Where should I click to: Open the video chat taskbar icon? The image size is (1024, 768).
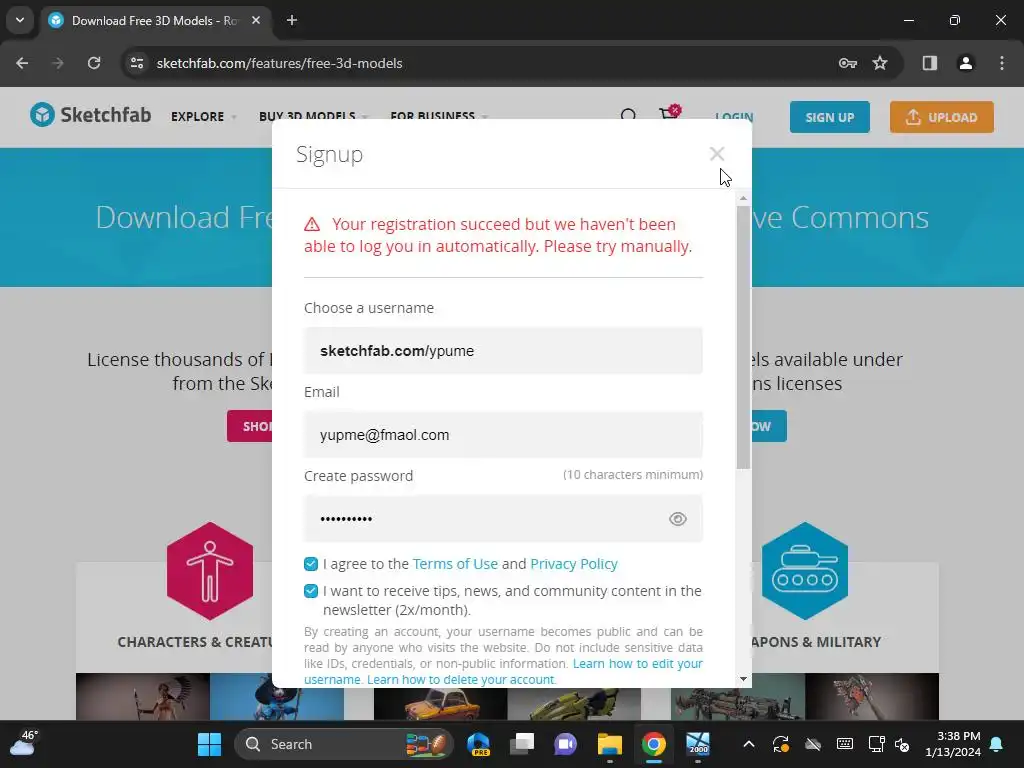[x=566, y=744]
